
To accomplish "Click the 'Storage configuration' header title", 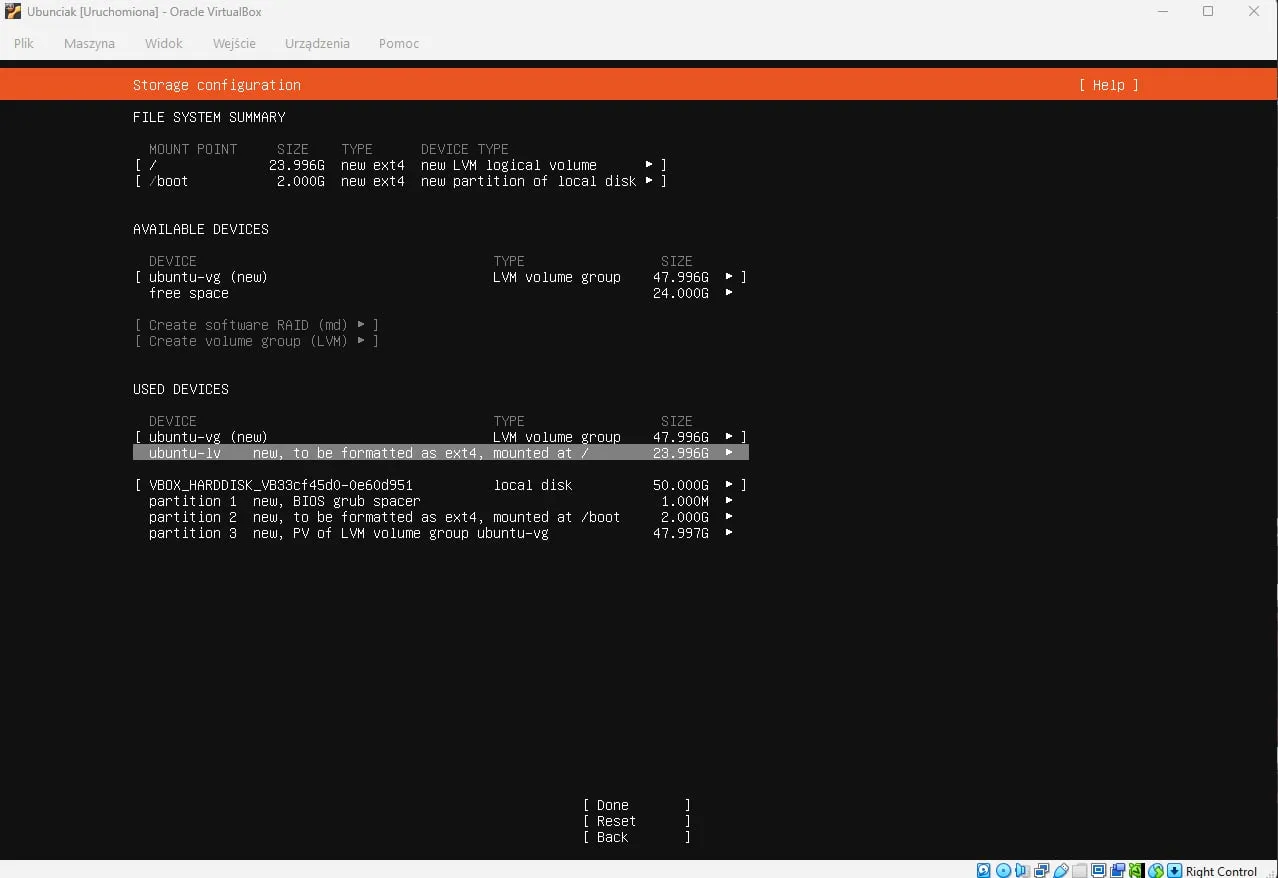I will [216, 85].
